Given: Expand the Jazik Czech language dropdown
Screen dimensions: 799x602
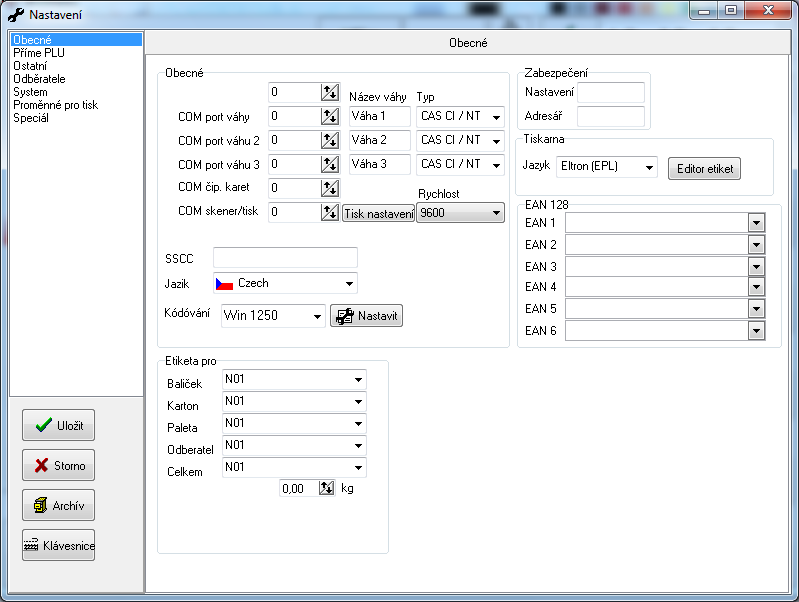Looking at the screenshot, I should coord(285,283).
